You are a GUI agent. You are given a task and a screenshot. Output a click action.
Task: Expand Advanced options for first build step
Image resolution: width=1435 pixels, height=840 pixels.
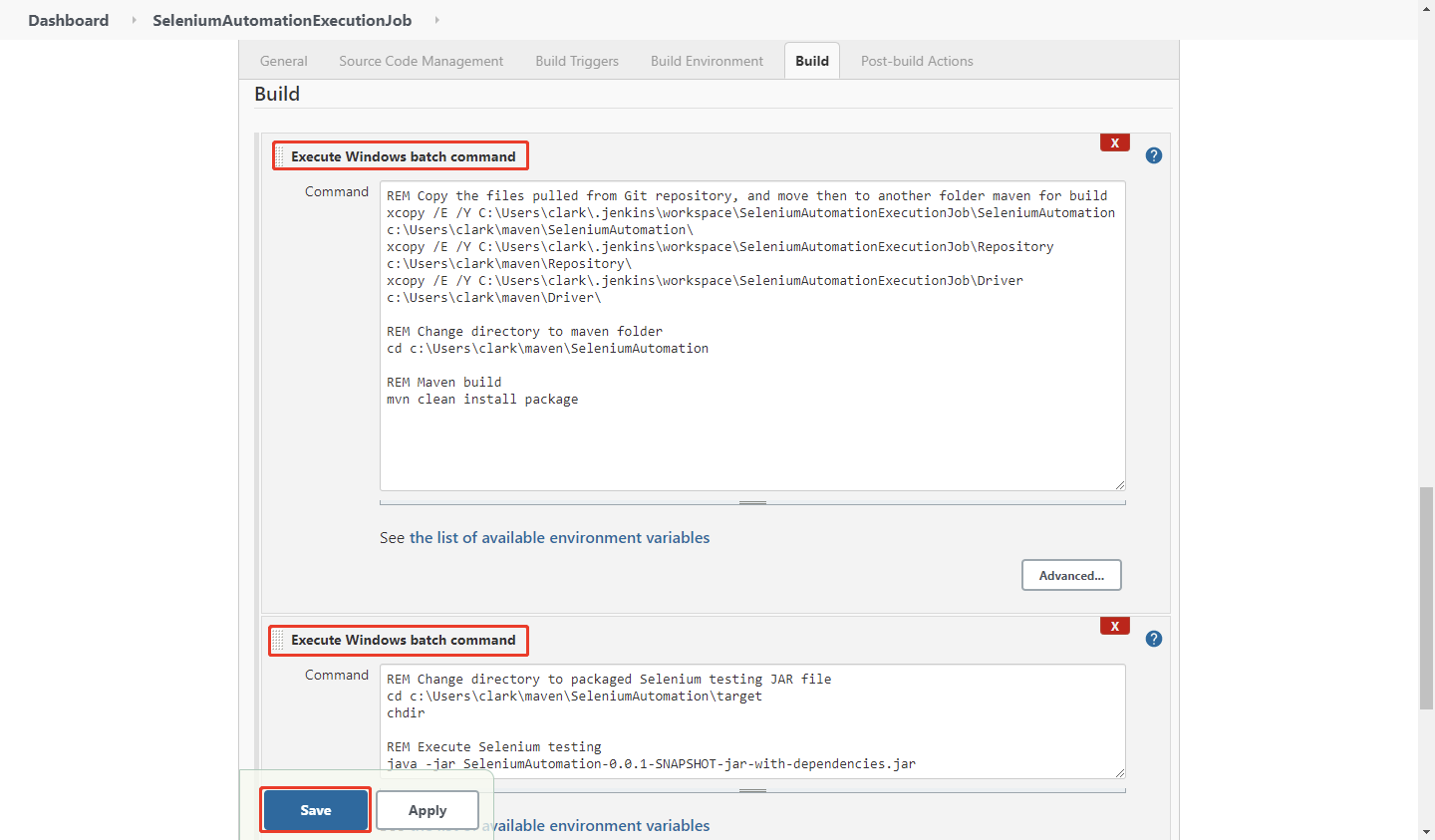pos(1071,575)
